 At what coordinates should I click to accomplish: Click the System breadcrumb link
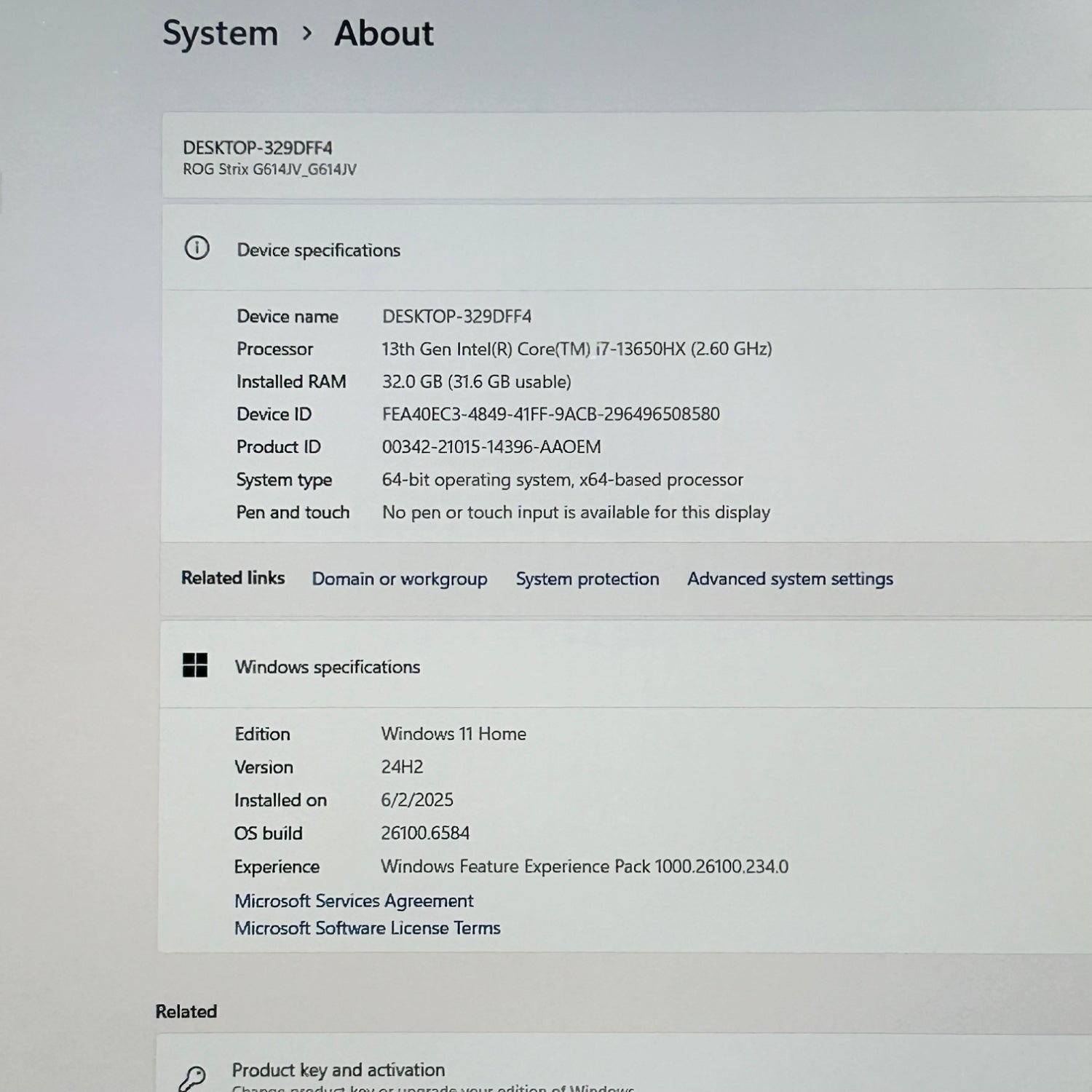pyautogui.click(x=220, y=34)
